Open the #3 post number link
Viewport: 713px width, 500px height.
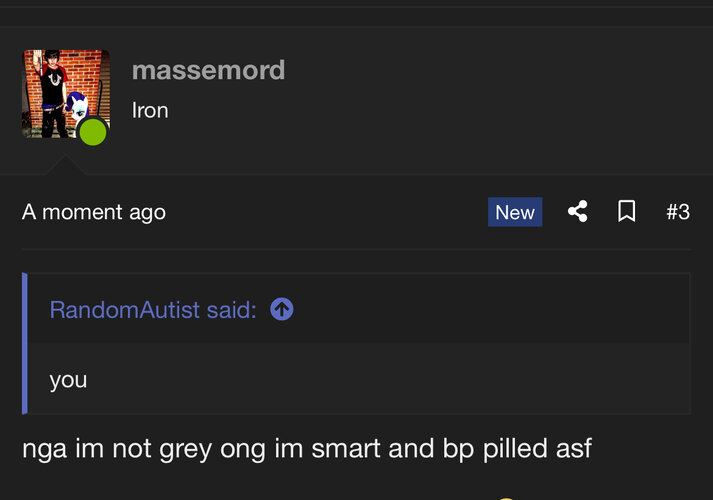678,212
